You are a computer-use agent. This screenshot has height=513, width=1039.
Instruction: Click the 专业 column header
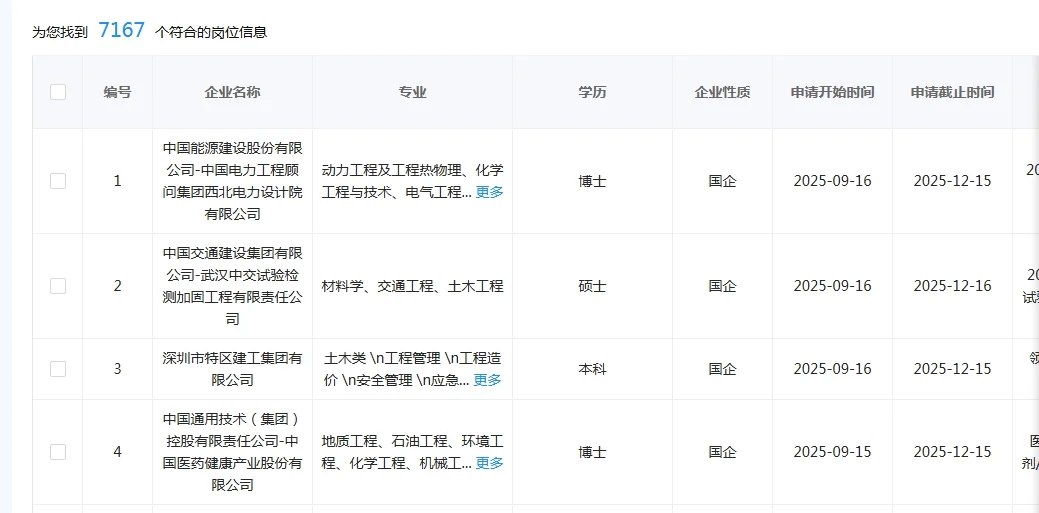click(x=412, y=92)
